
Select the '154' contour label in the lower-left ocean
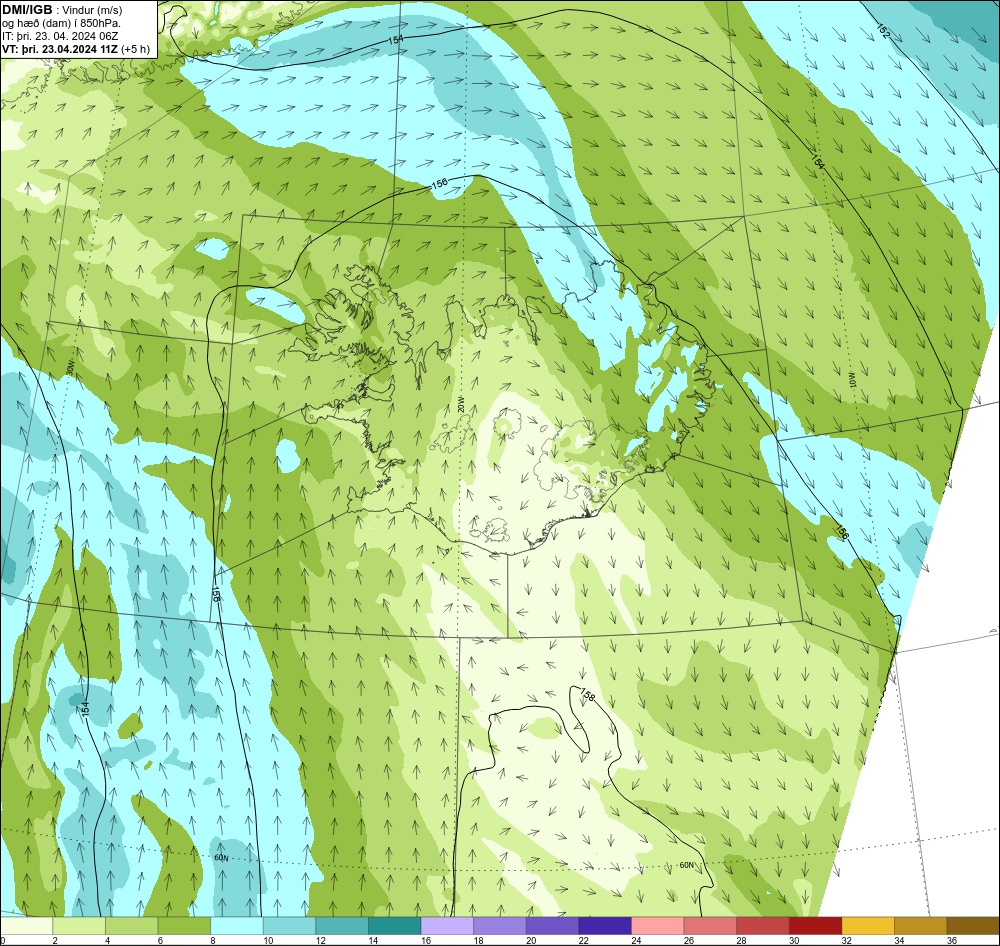[86, 707]
